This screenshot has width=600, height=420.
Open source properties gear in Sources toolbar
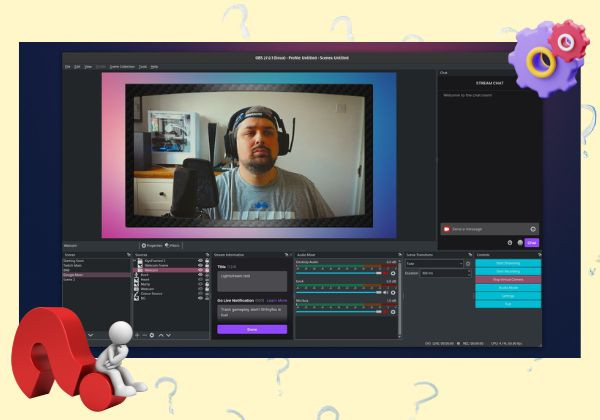coord(152,335)
